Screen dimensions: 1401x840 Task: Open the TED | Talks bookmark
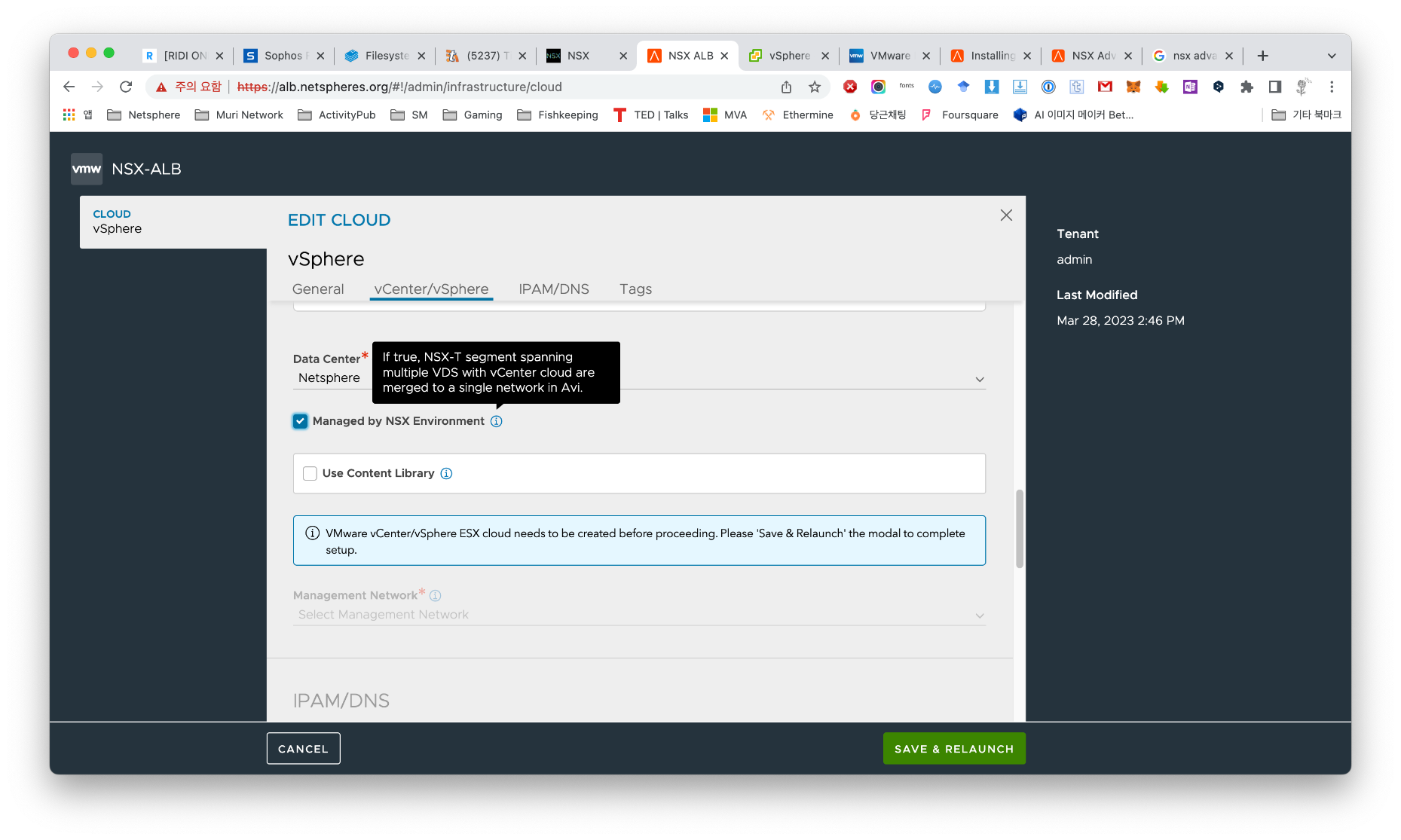point(650,115)
